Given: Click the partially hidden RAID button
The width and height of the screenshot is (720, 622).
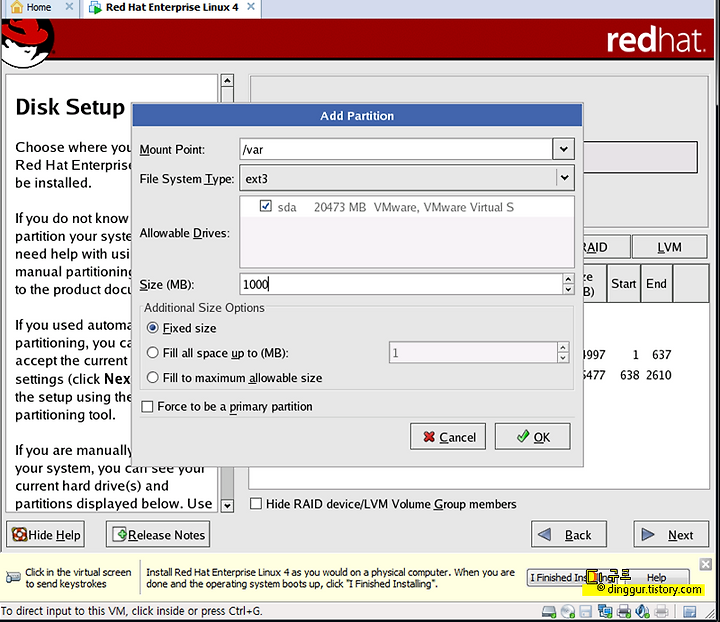Looking at the screenshot, I should tap(606, 247).
